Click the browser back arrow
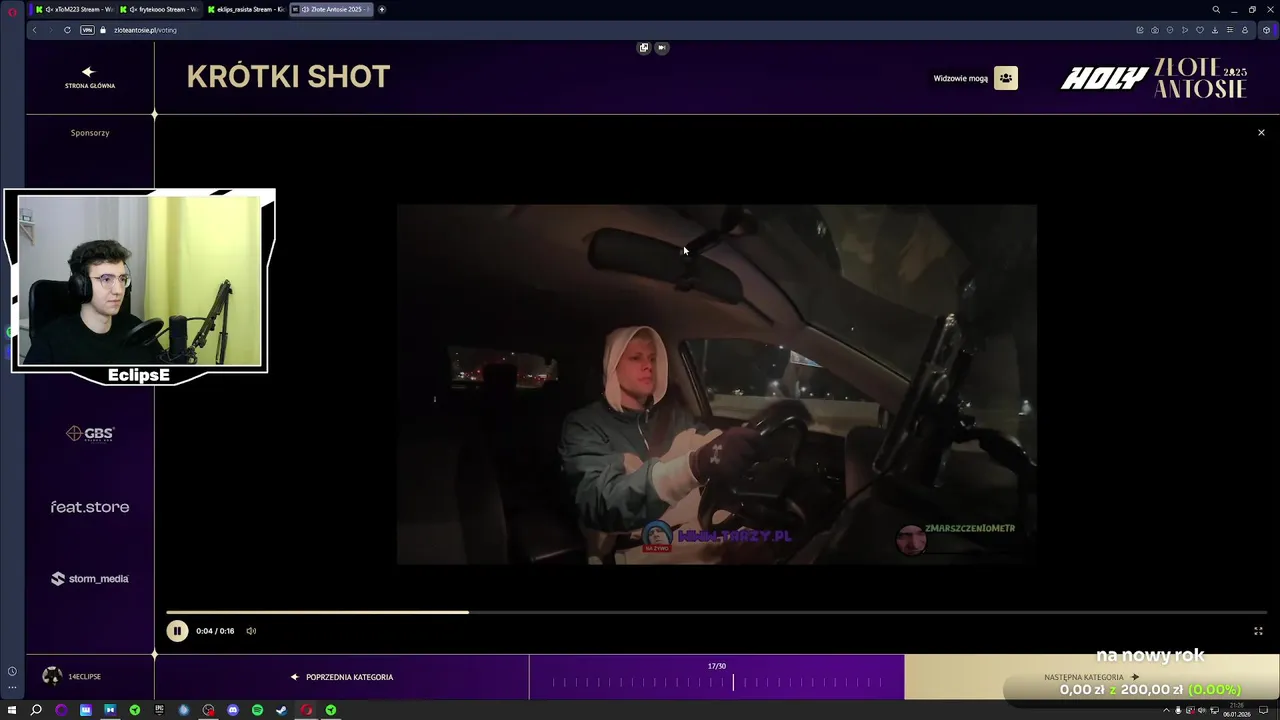1280x720 pixels. tap(34, 30)
